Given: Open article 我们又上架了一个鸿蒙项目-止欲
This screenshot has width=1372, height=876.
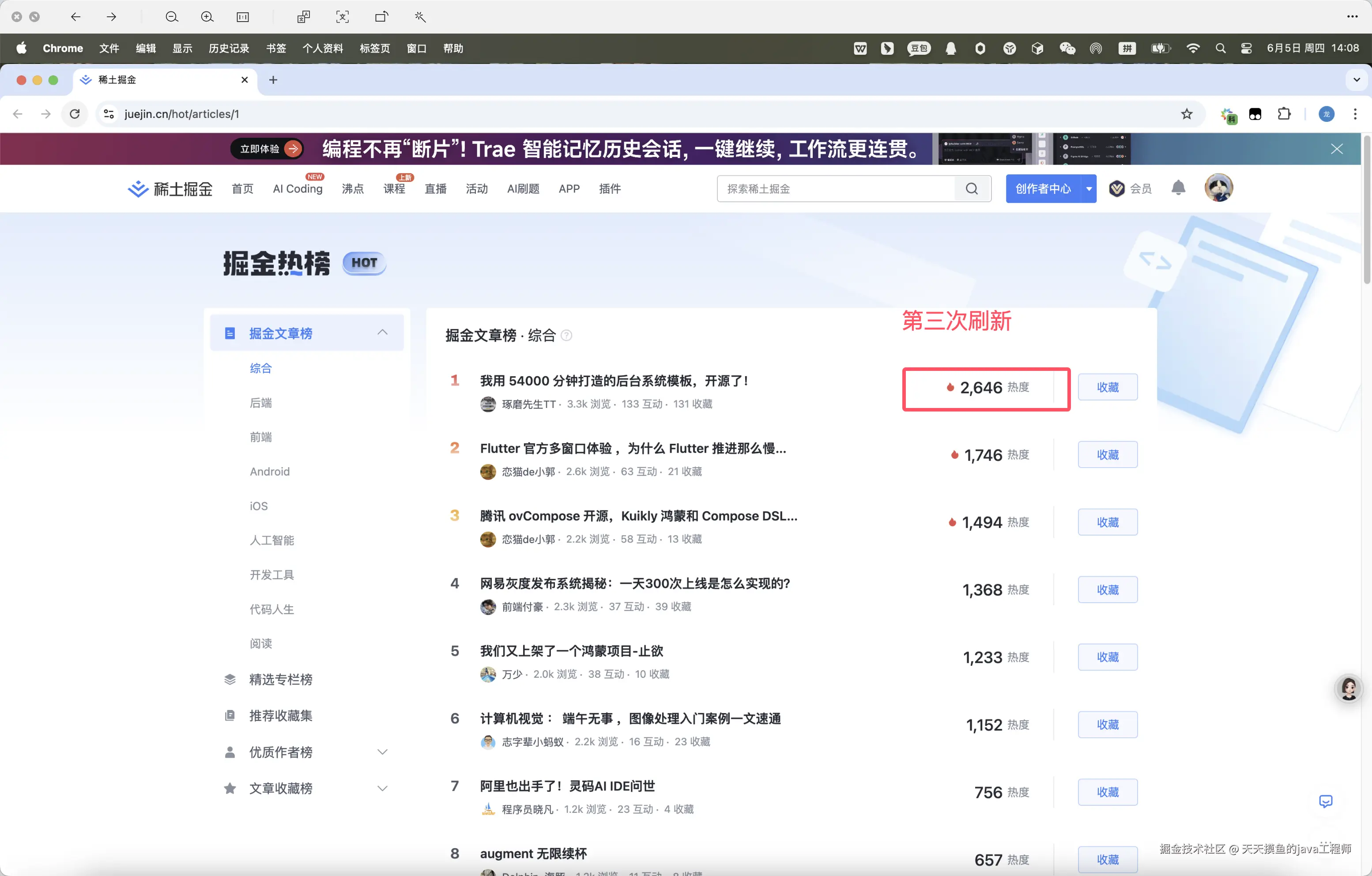Looking at the screenshot, I should pos(571,651).
